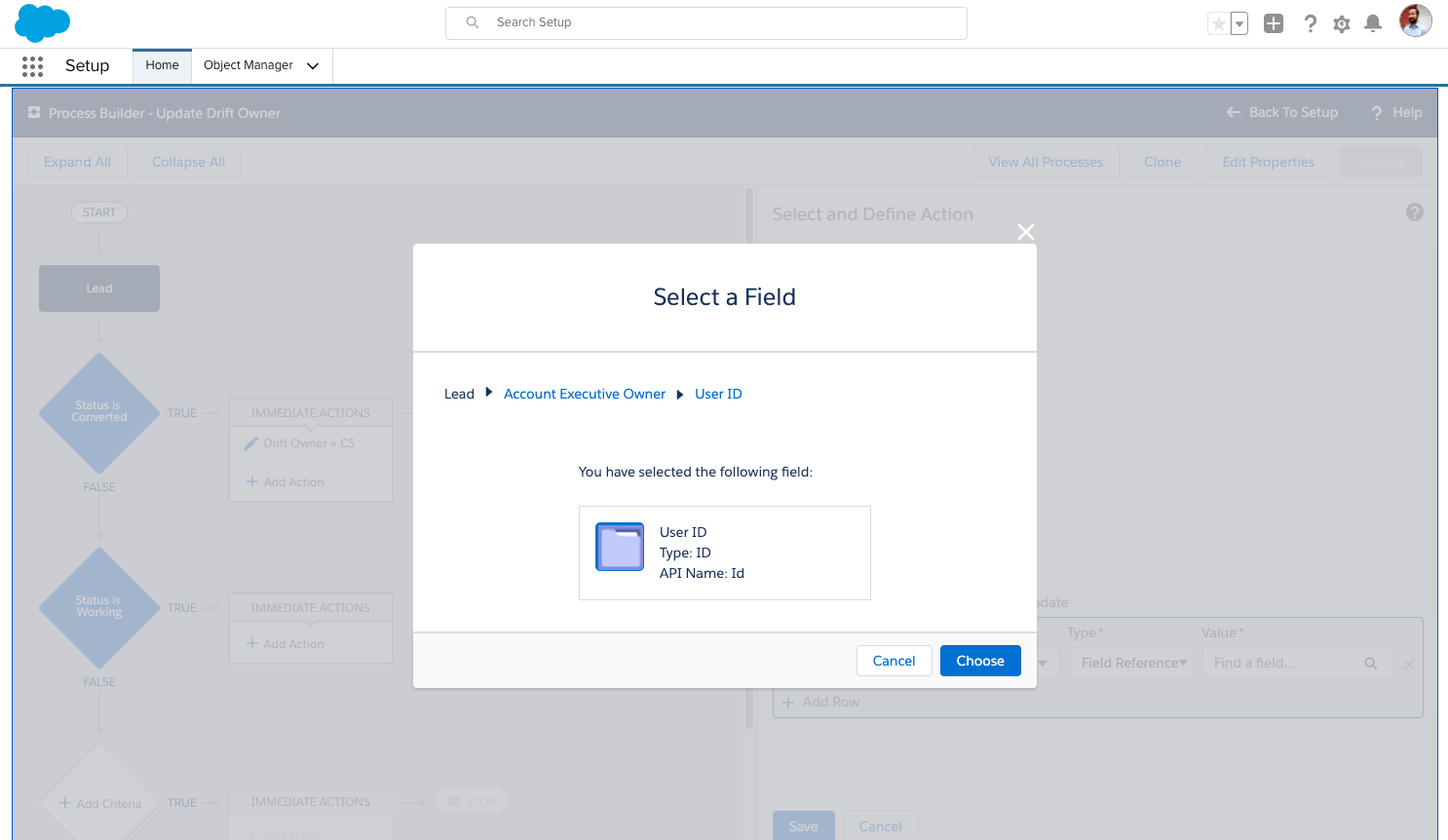Select the Status is Converted criteria diamond
The image size is (1448, 840).
click(x=99, y=412)
